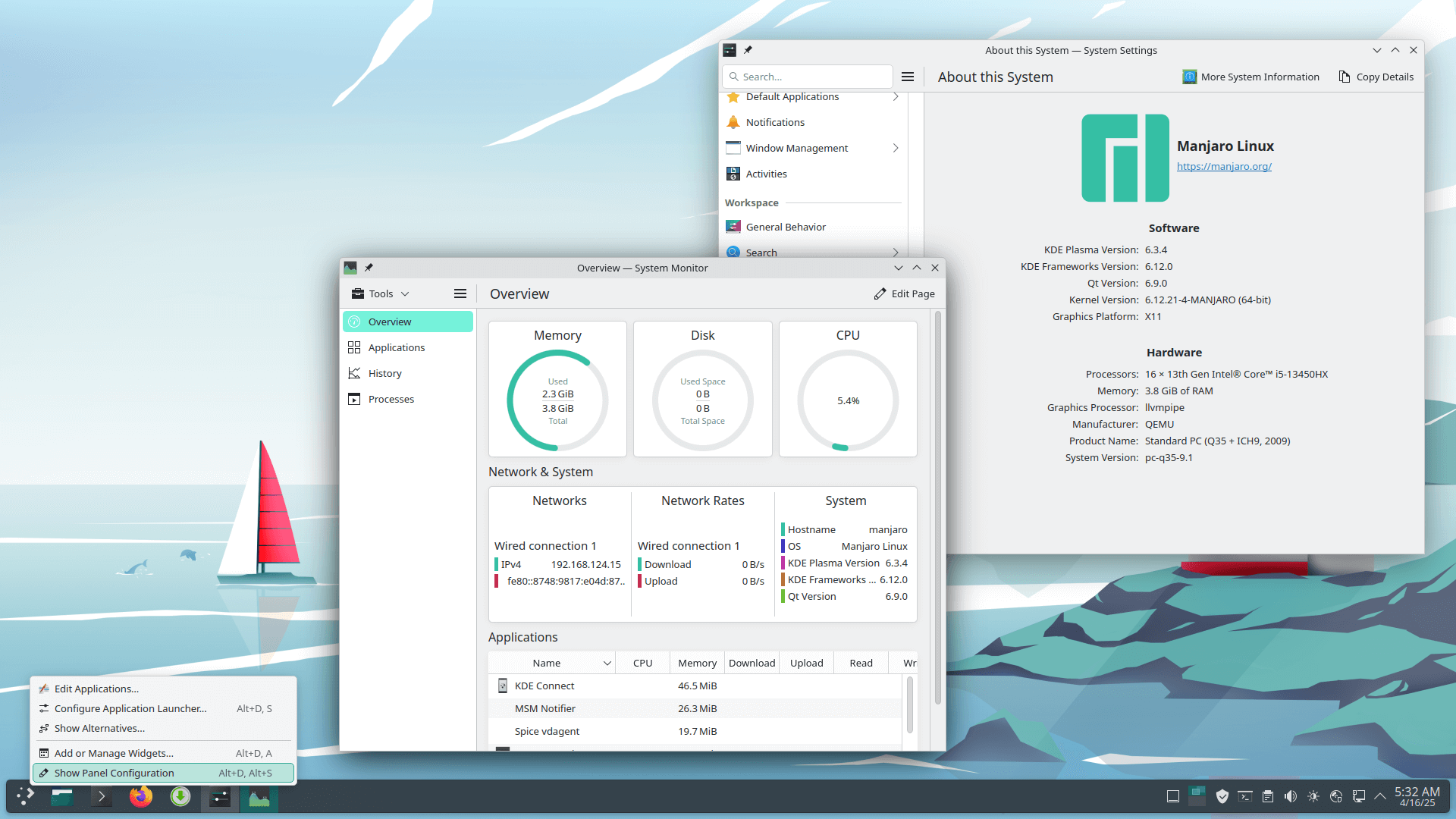The height and width of the screenshot is (819, 1456).
Task: Open the Tools dropdown
Action: [x=380, y=293]
